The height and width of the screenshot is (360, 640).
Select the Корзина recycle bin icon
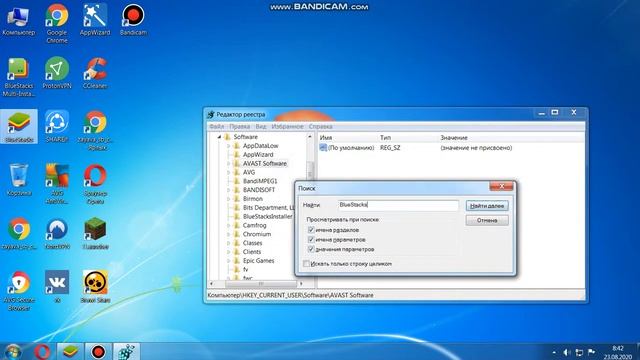19,180
